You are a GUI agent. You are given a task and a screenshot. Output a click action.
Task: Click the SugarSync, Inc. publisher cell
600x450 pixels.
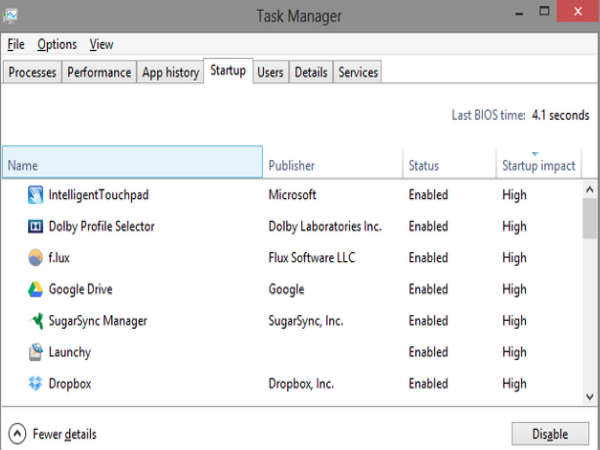tap(306, 321)
